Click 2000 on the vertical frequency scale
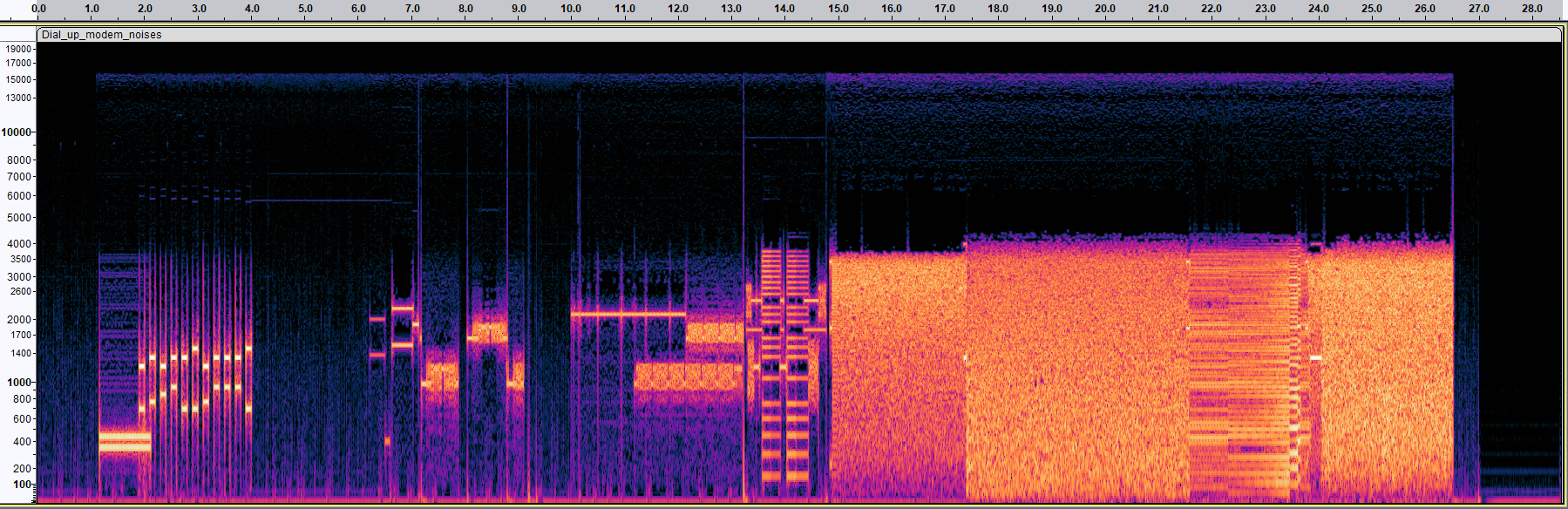1568x509 pixels. [19, 320]
